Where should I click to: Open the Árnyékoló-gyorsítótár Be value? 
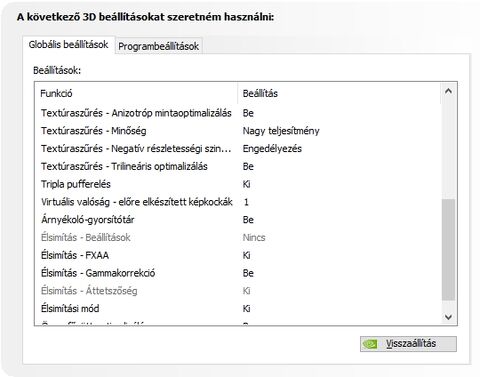[x=248, y=220]
